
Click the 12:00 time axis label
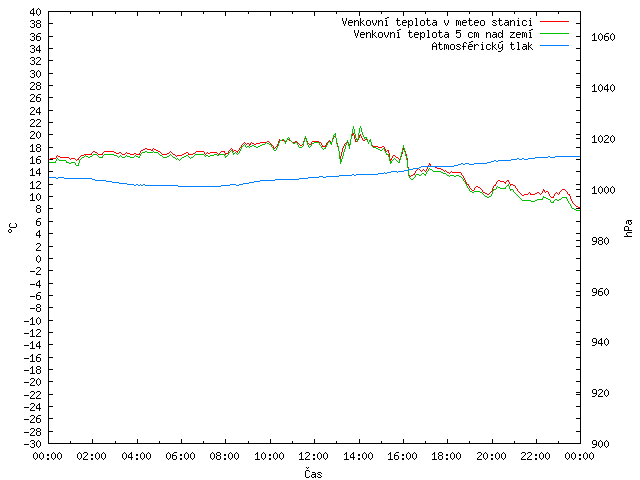[313, 456]
